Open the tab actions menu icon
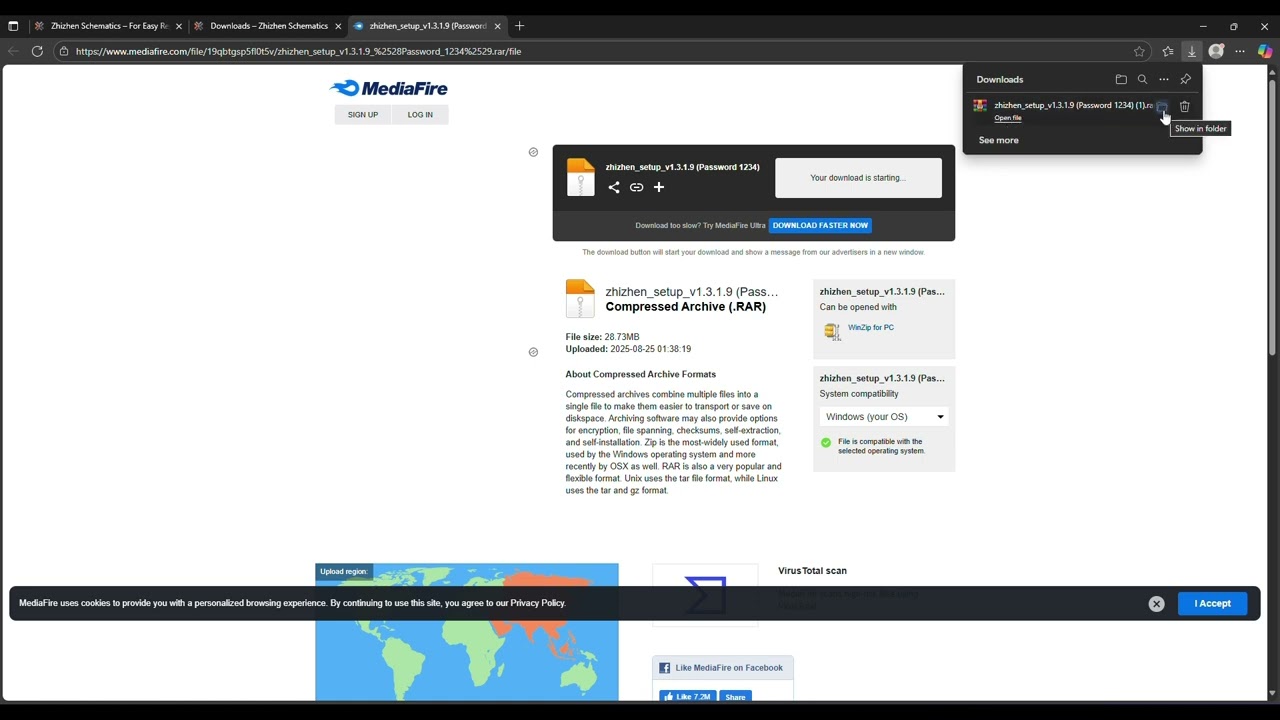Screen dimensions: 1280x720 tap(13, 26)
